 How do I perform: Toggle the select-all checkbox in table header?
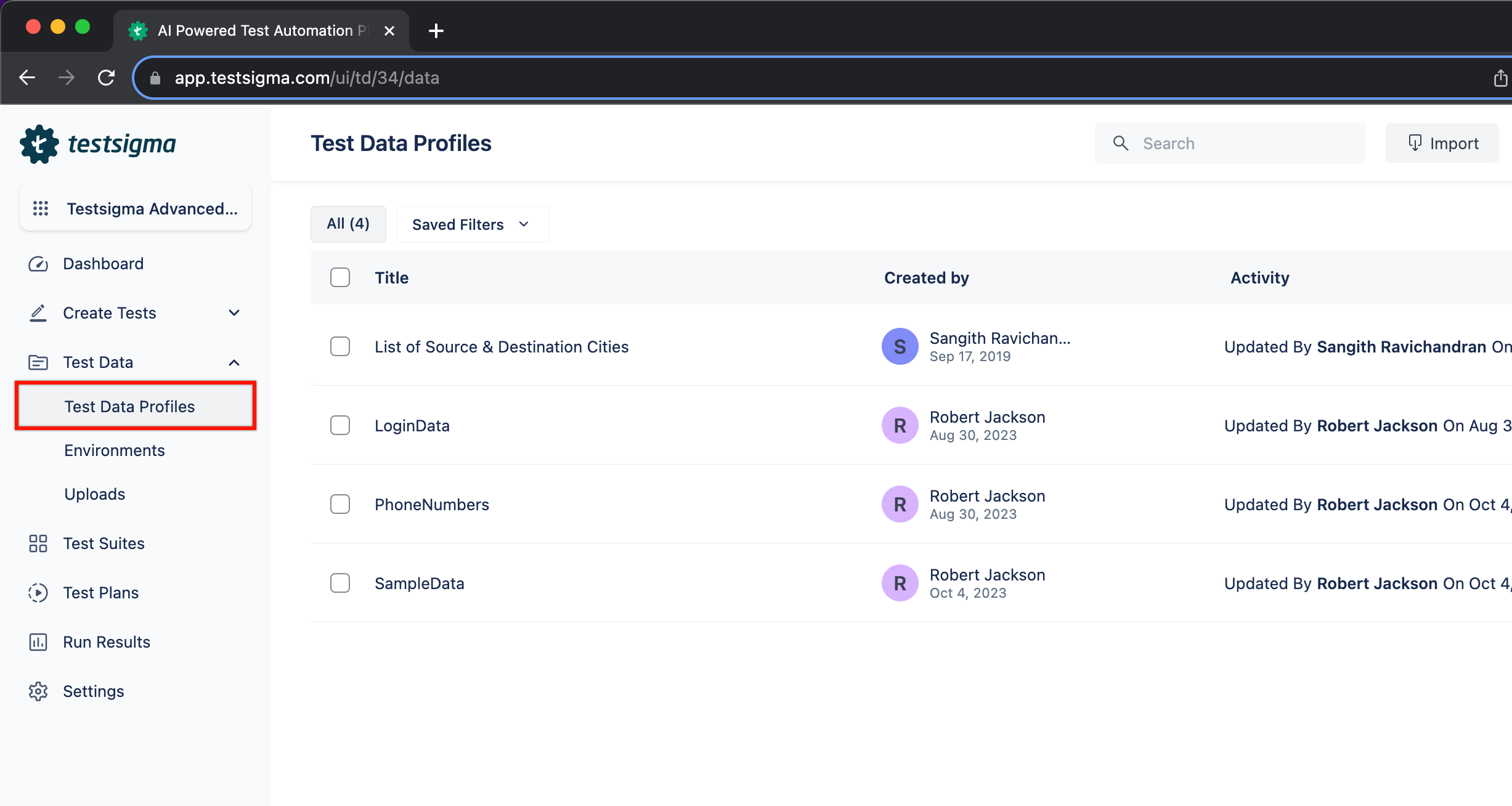(340, 277)
